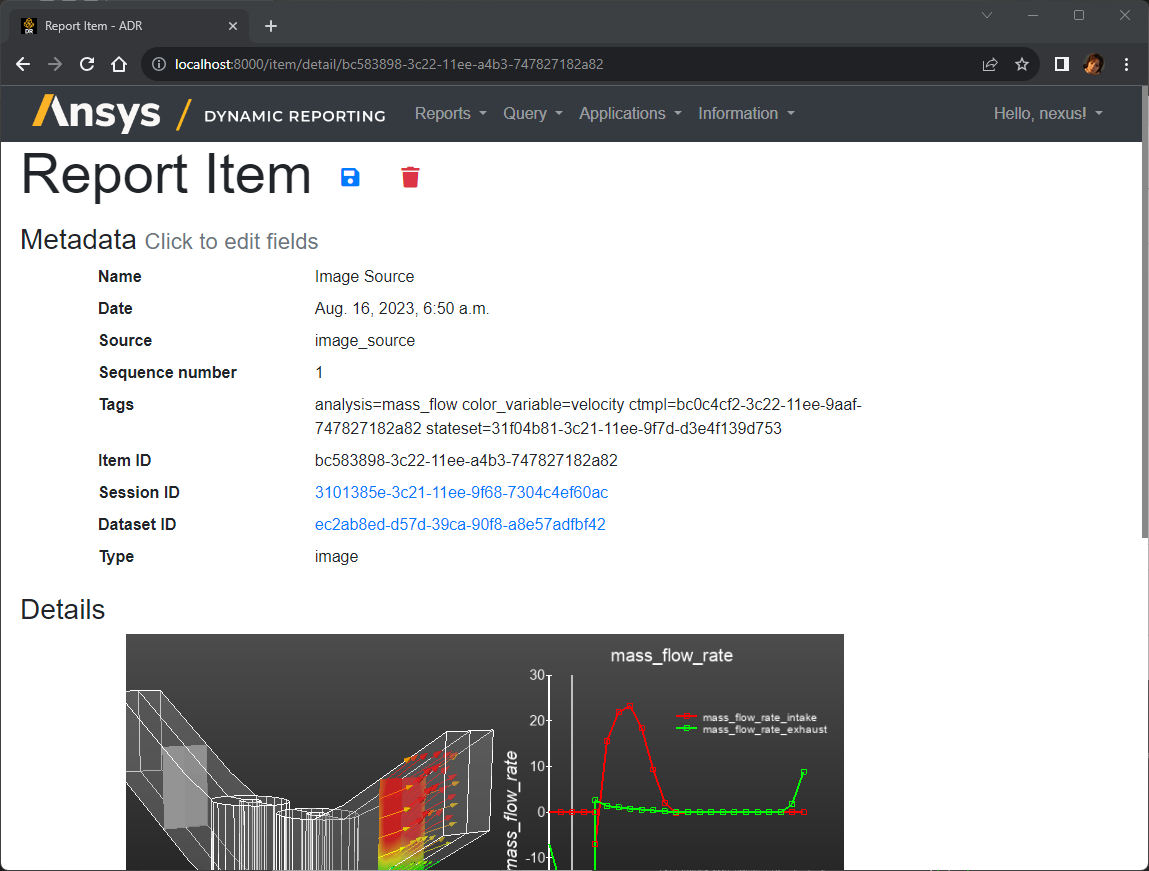Expand the Reports dropdown menu
This screenshot has height=871, width=1149.
[x=451, y=114]
